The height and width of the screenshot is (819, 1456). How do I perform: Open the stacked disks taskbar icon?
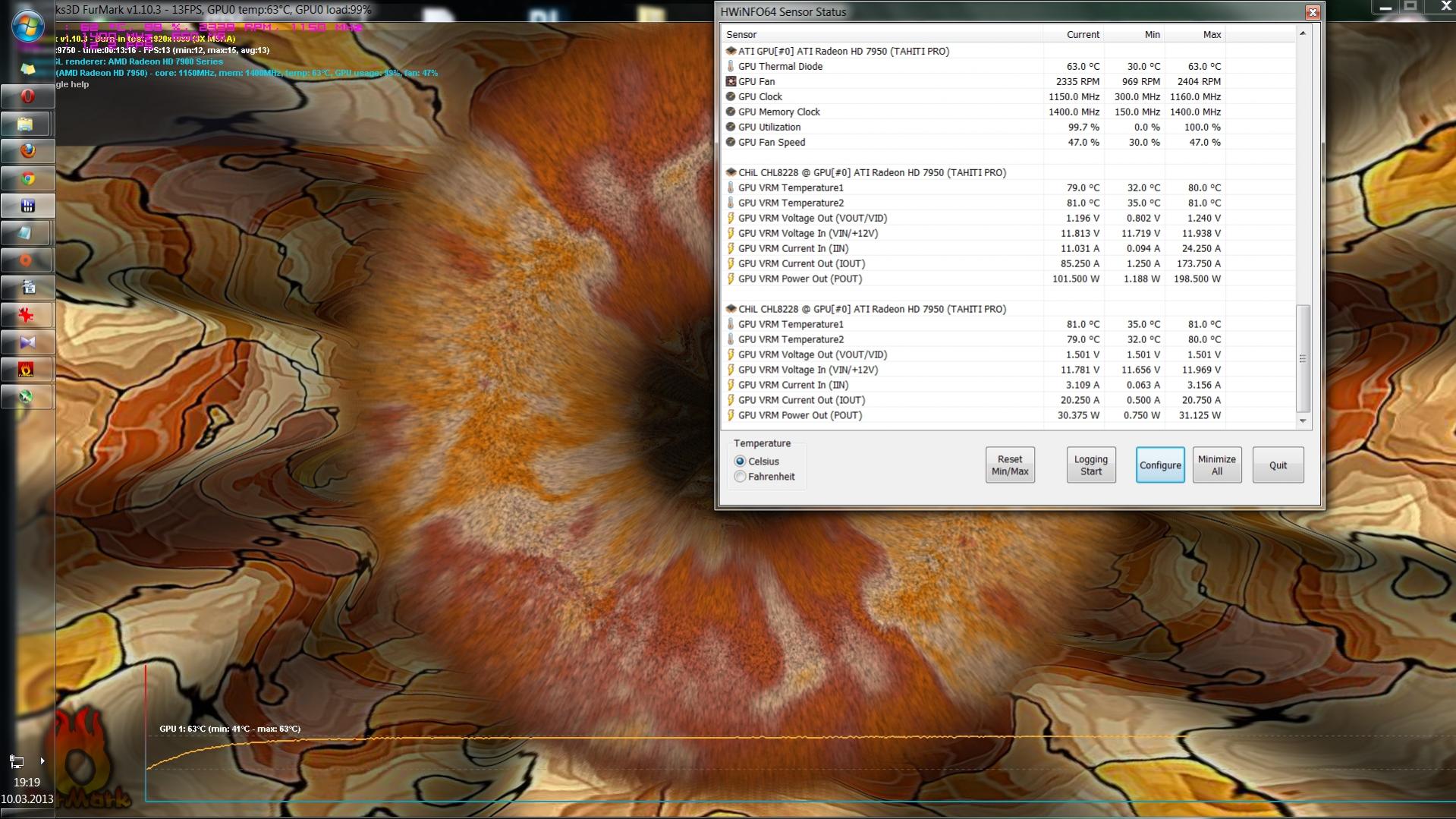coord(27,288)
